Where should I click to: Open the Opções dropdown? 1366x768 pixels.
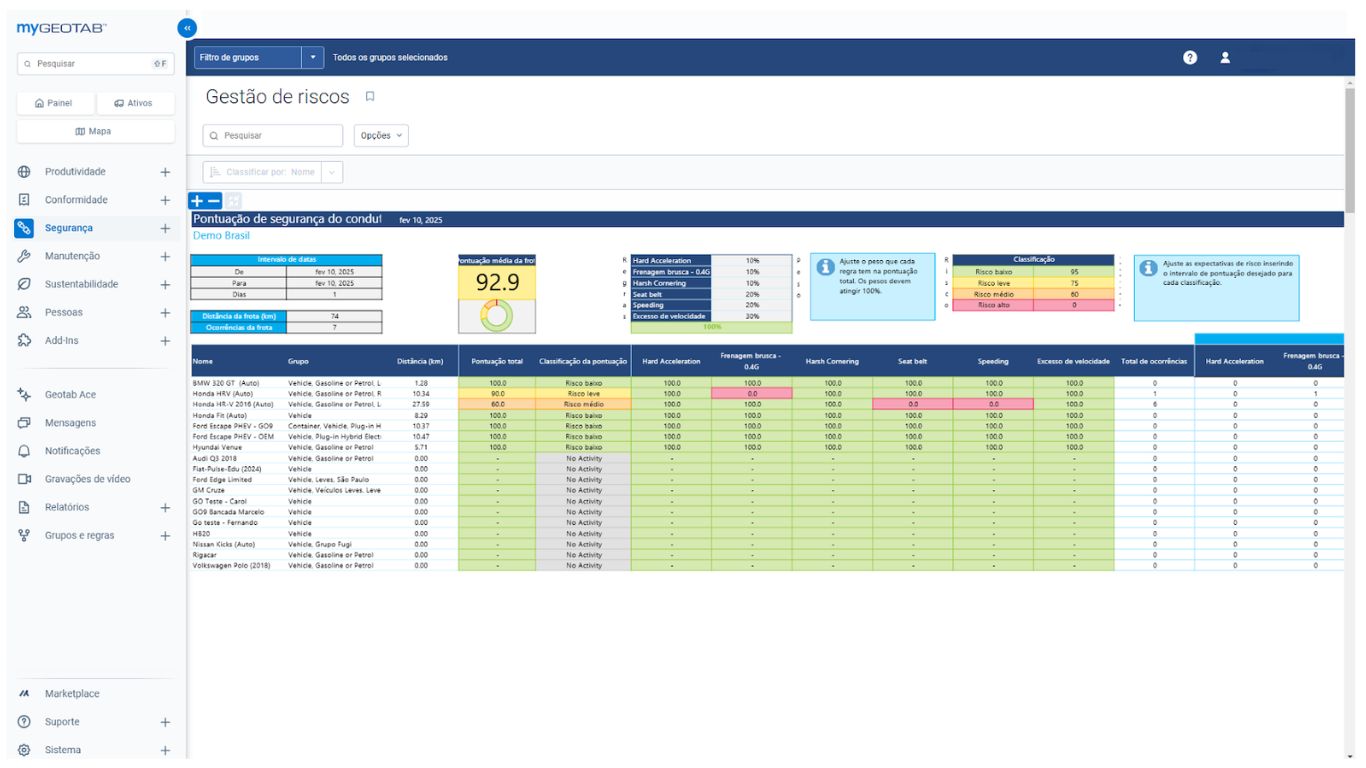[381, 135]
